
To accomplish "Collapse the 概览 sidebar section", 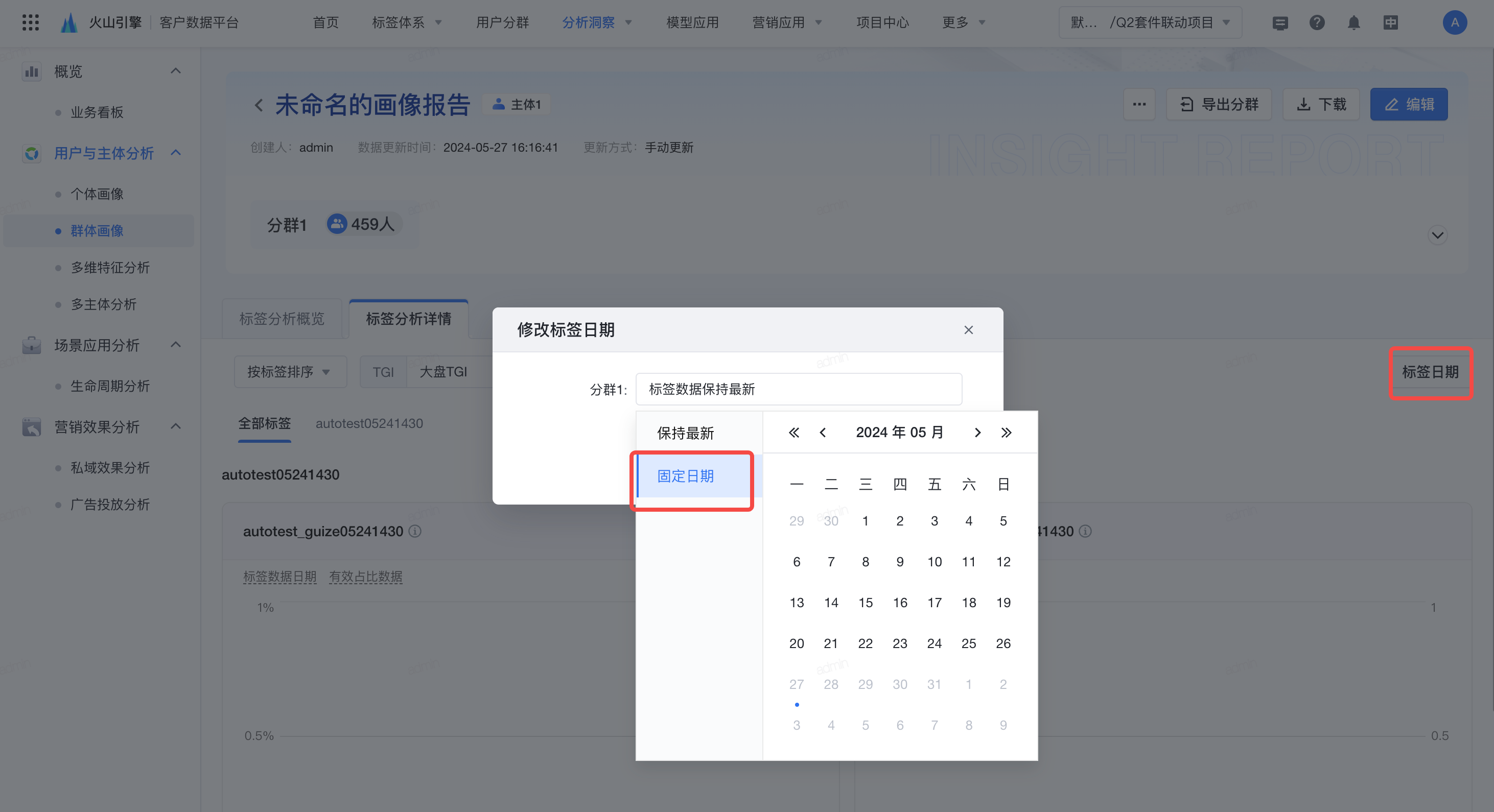I will pos(176,71).
